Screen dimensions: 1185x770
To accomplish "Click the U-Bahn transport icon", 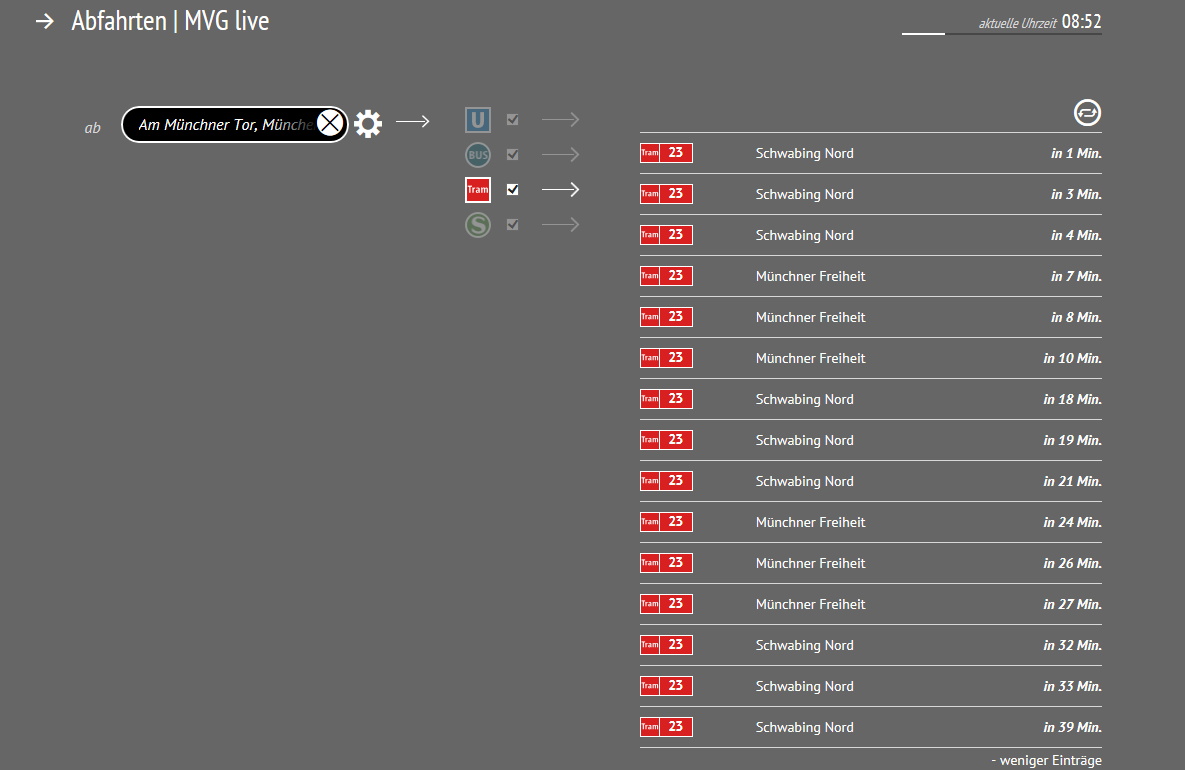I will [478, 120].
